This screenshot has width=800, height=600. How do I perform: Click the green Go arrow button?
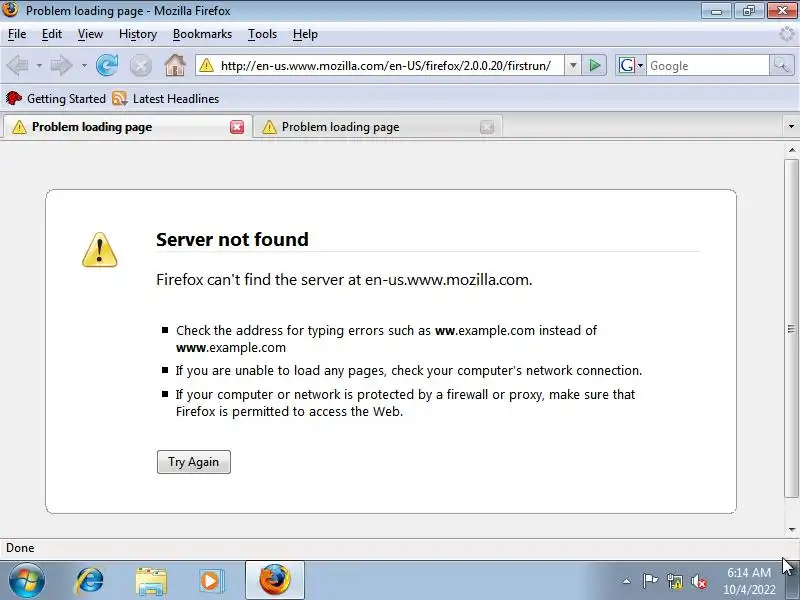(594, 65)
